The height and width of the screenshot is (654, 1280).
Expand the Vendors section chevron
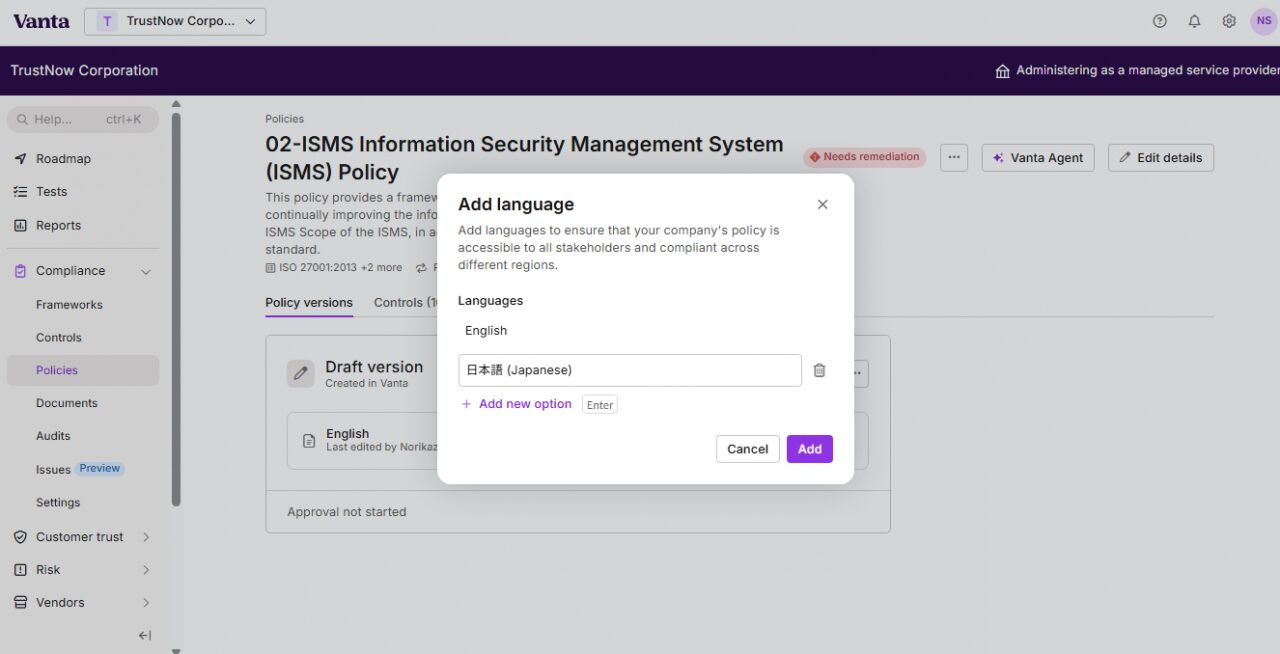(146, 603)
